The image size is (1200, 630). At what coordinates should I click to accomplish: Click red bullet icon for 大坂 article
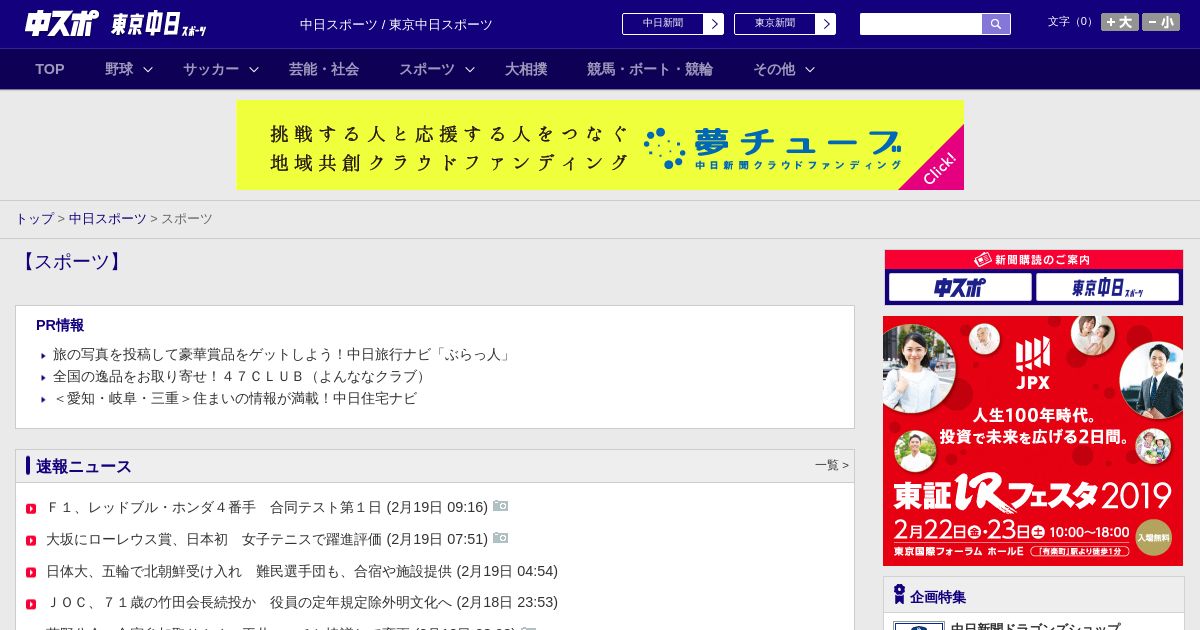point(31,541)
